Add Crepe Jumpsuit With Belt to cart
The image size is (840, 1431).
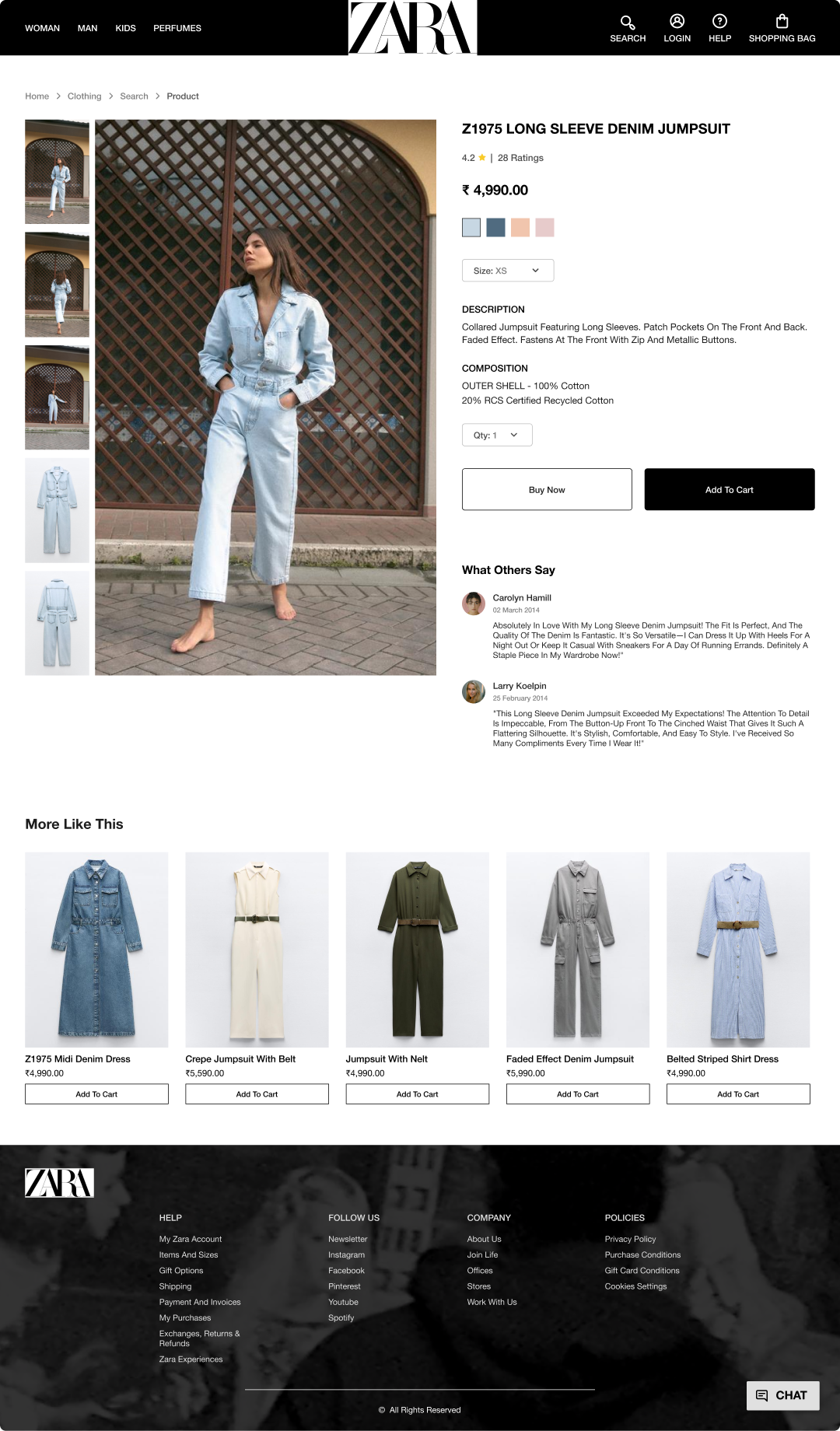coord(257,1093)
